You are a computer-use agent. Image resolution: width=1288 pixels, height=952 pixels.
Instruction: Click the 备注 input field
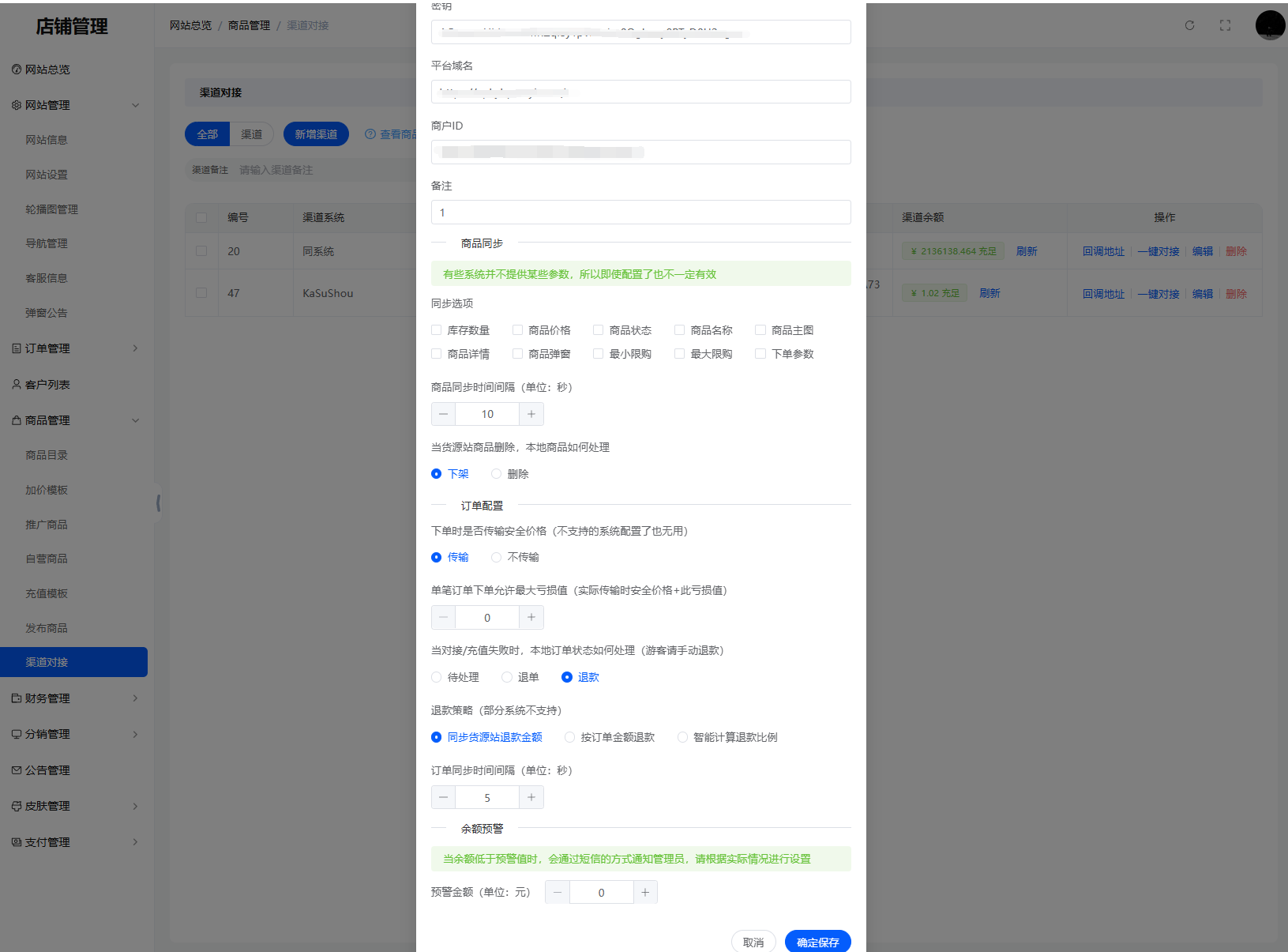tap(640, 213)
